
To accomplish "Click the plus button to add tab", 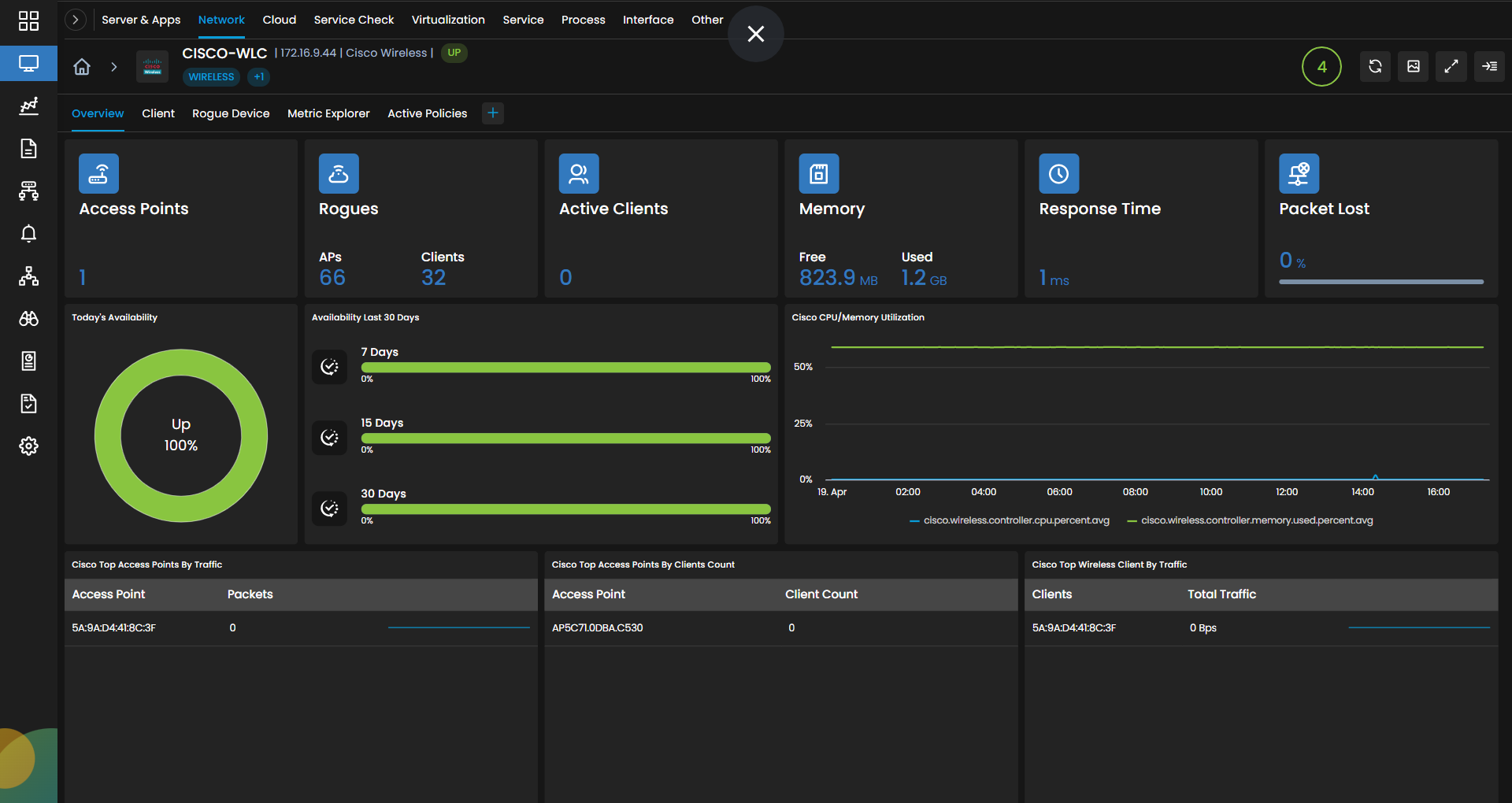I will tap(492, 113).
